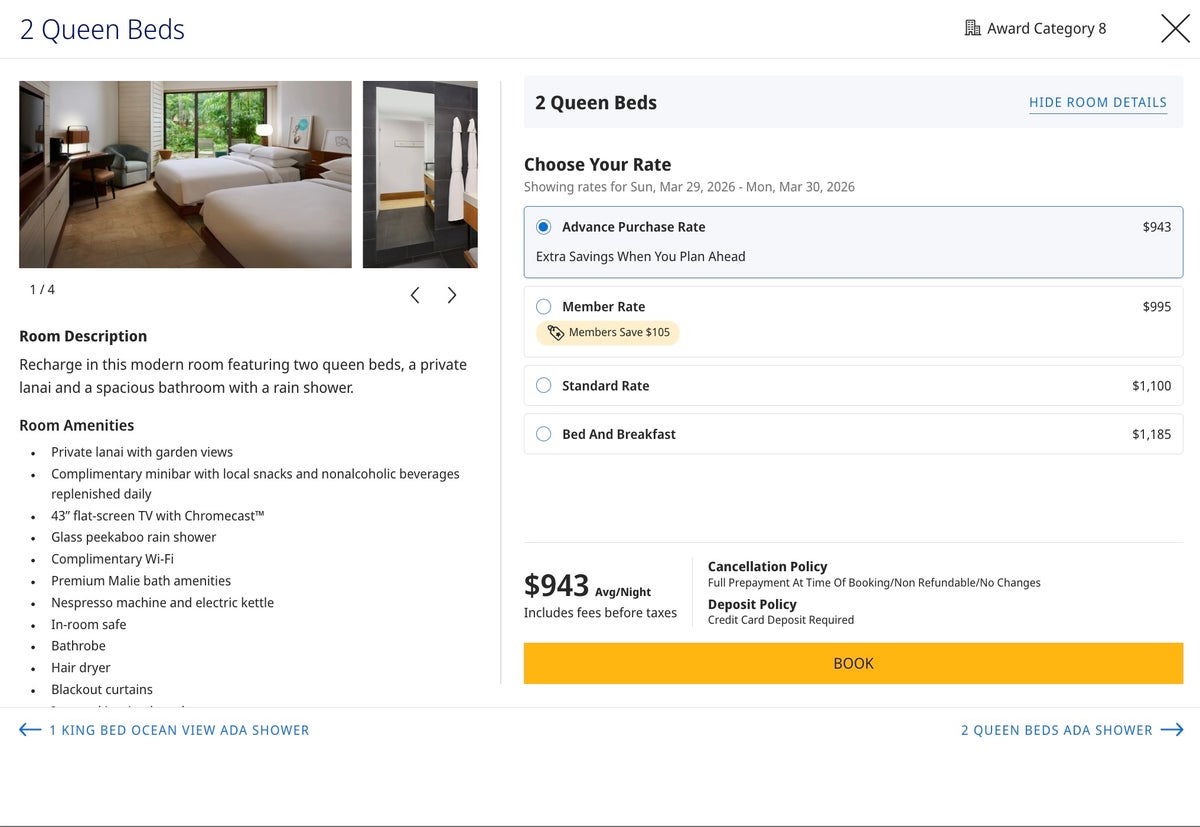Navigate to 2 Queen Beds ADA Shower

click(x=1056, y=730)
